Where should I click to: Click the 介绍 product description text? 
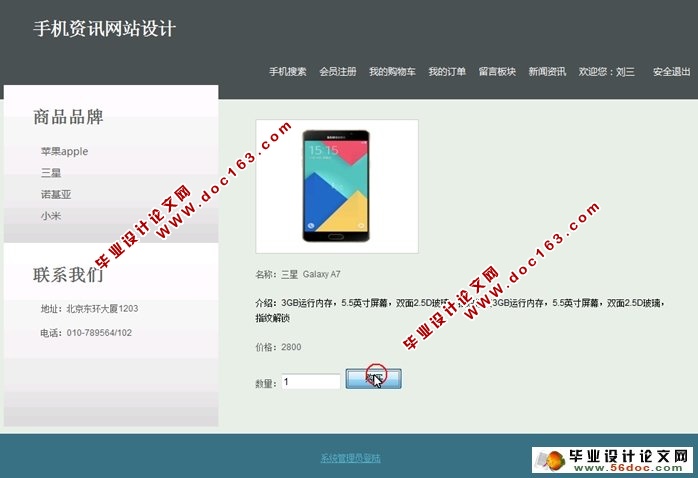[460, 310]
